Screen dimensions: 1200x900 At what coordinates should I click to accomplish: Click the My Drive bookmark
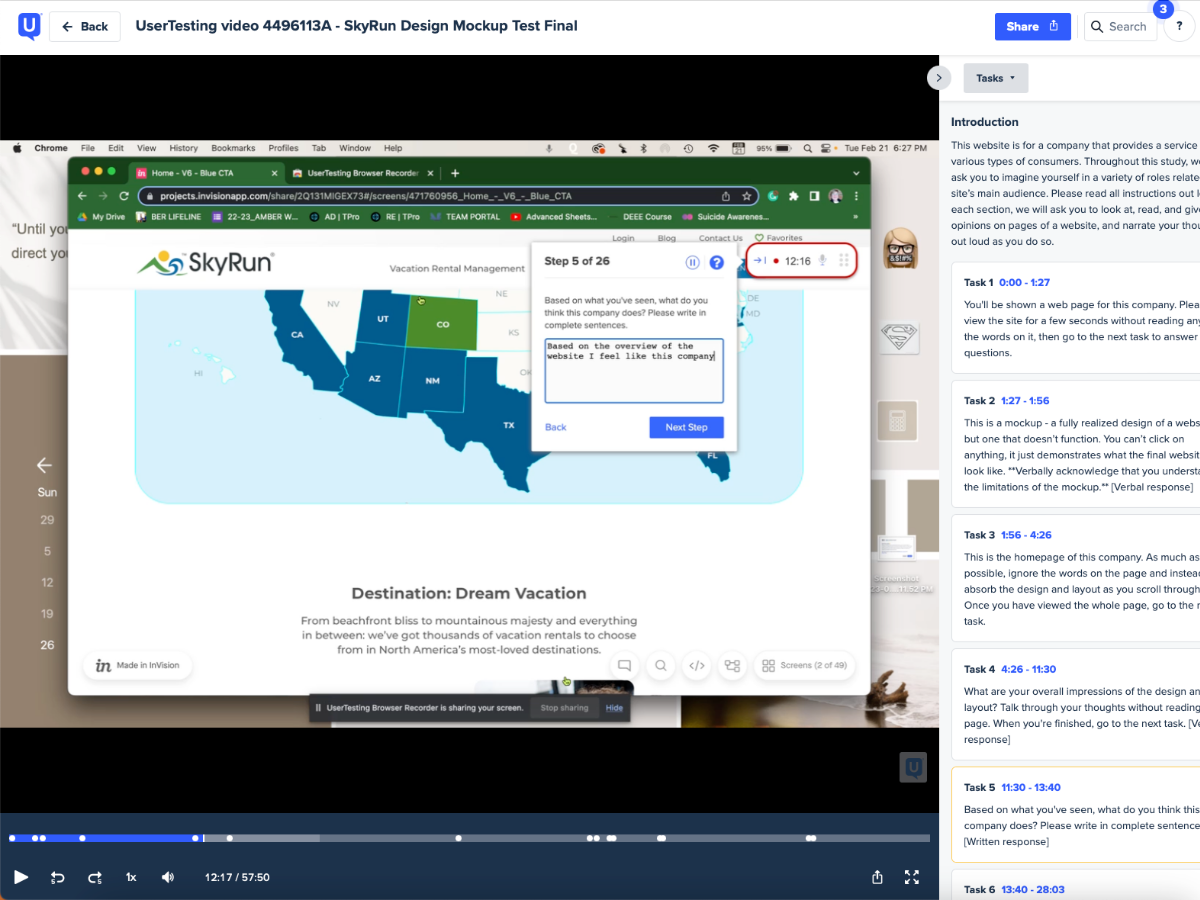102,216
